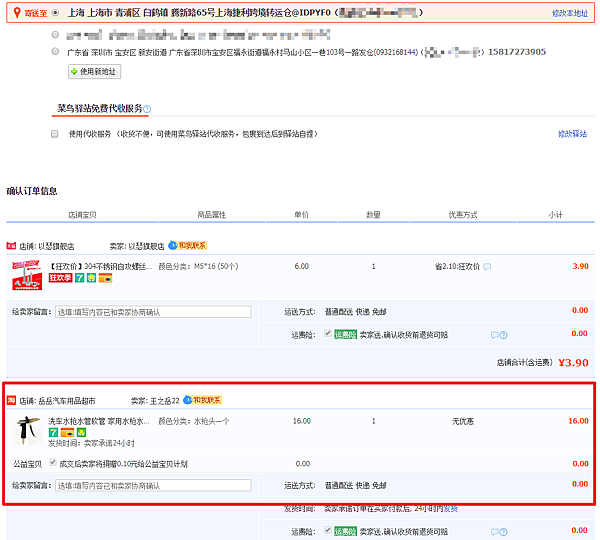The image size is (600, 540).
Task: Toggle the 公益宝贝 donation checkbox
Action: (53, 462)
